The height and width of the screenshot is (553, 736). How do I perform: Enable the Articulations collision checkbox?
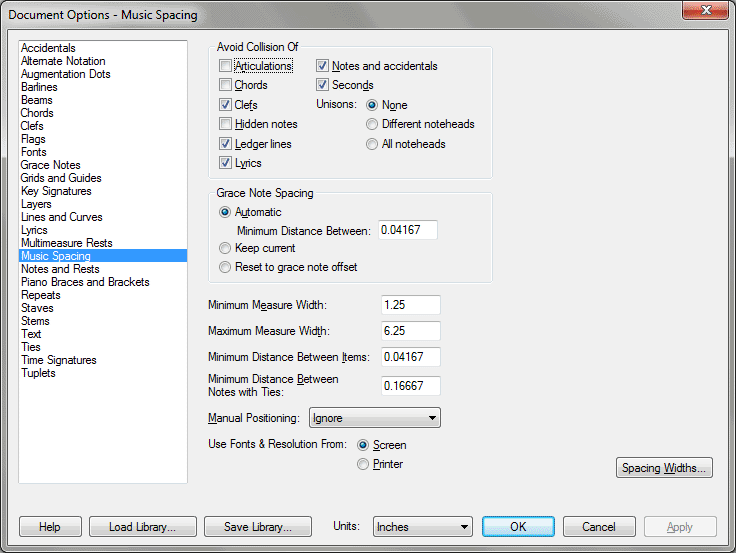(226, 66)
